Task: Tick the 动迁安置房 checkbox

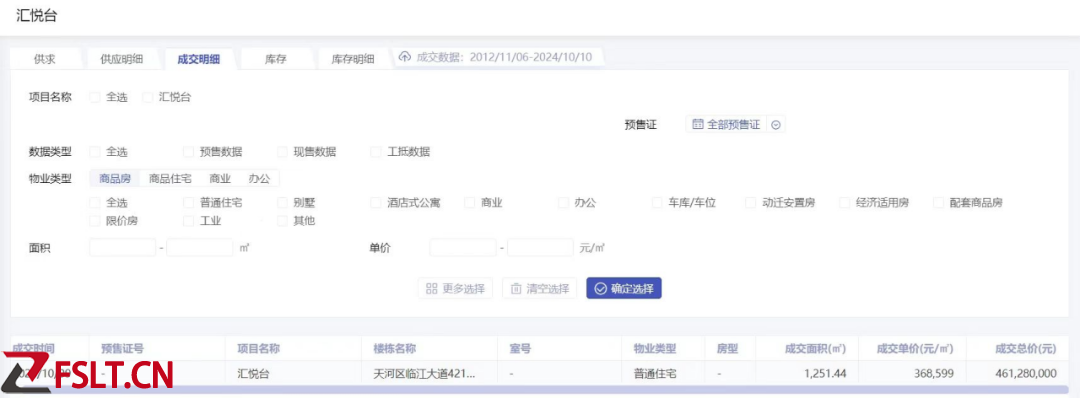Action: 751,202
